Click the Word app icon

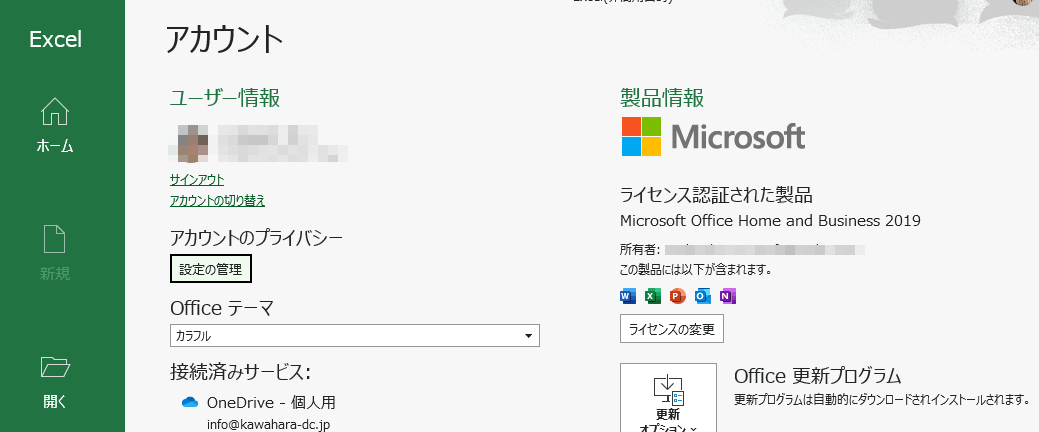[628, 296]
